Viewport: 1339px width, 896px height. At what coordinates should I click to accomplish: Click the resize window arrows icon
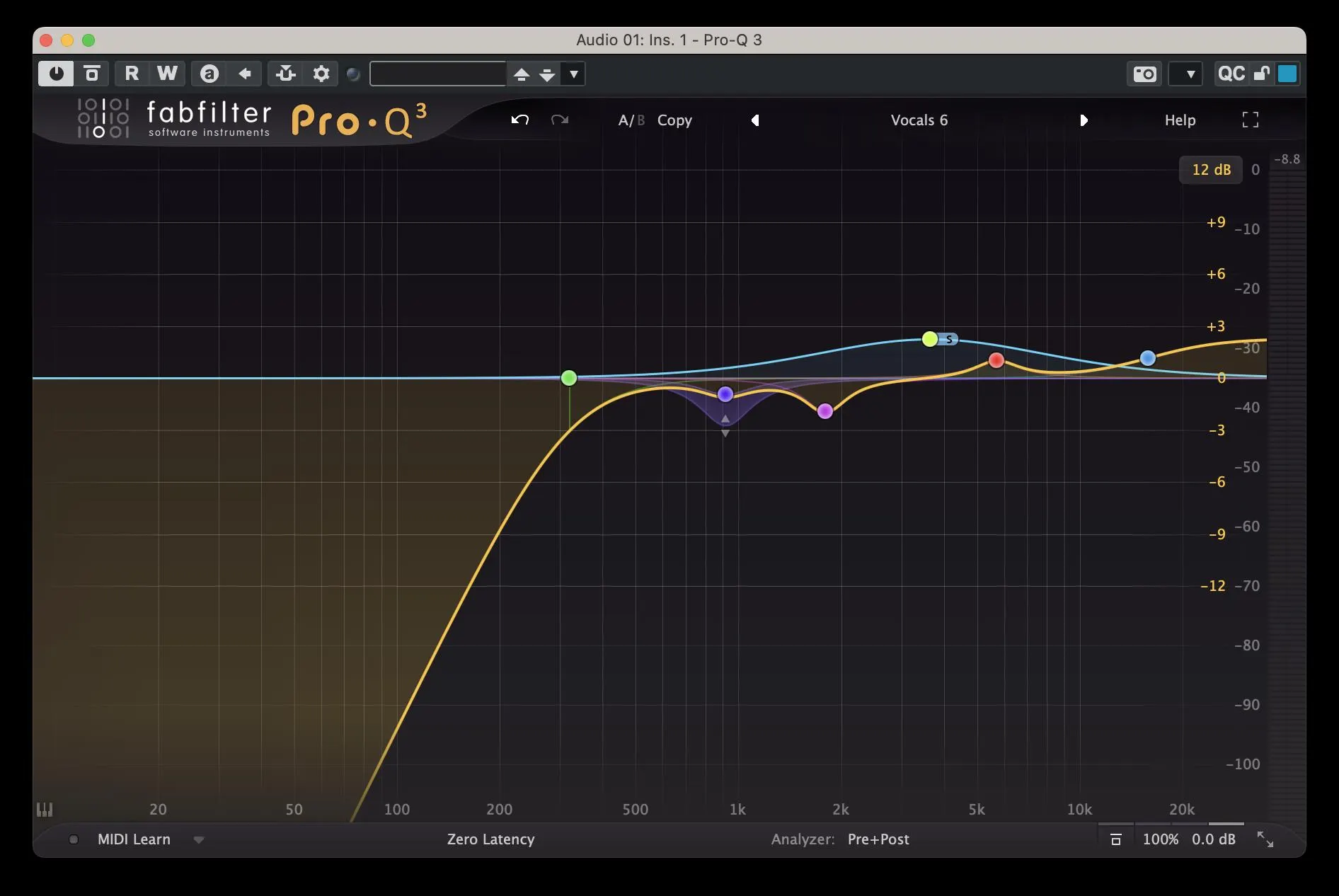click(1265, 839)
